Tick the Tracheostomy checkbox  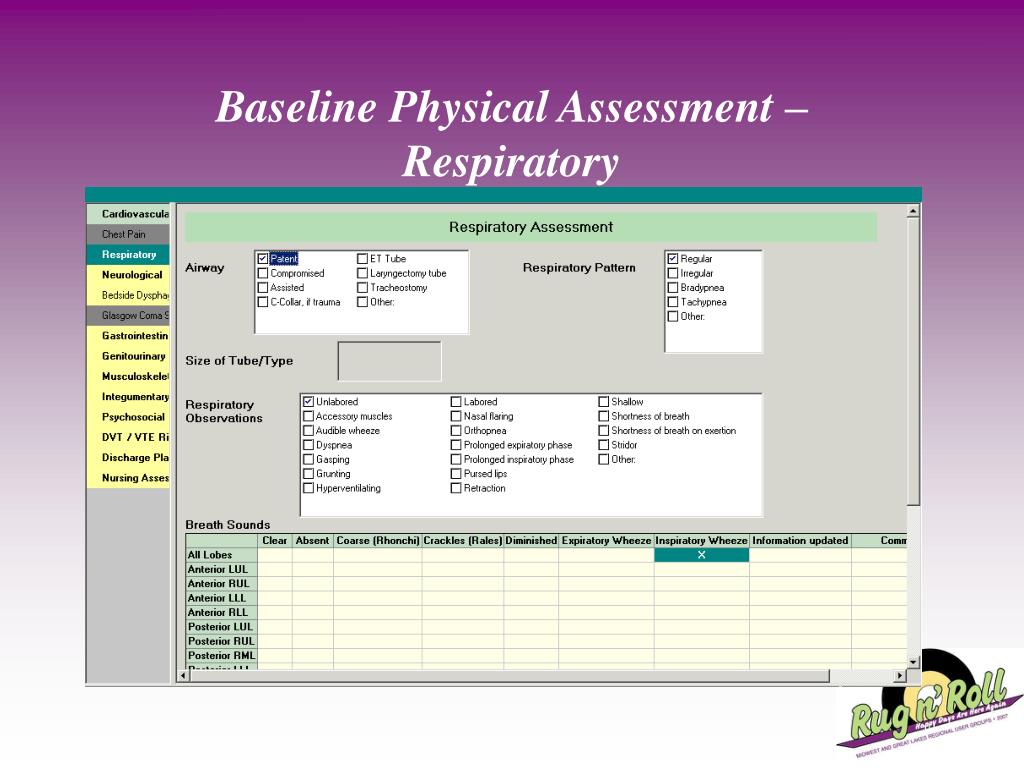click(362, 287)
